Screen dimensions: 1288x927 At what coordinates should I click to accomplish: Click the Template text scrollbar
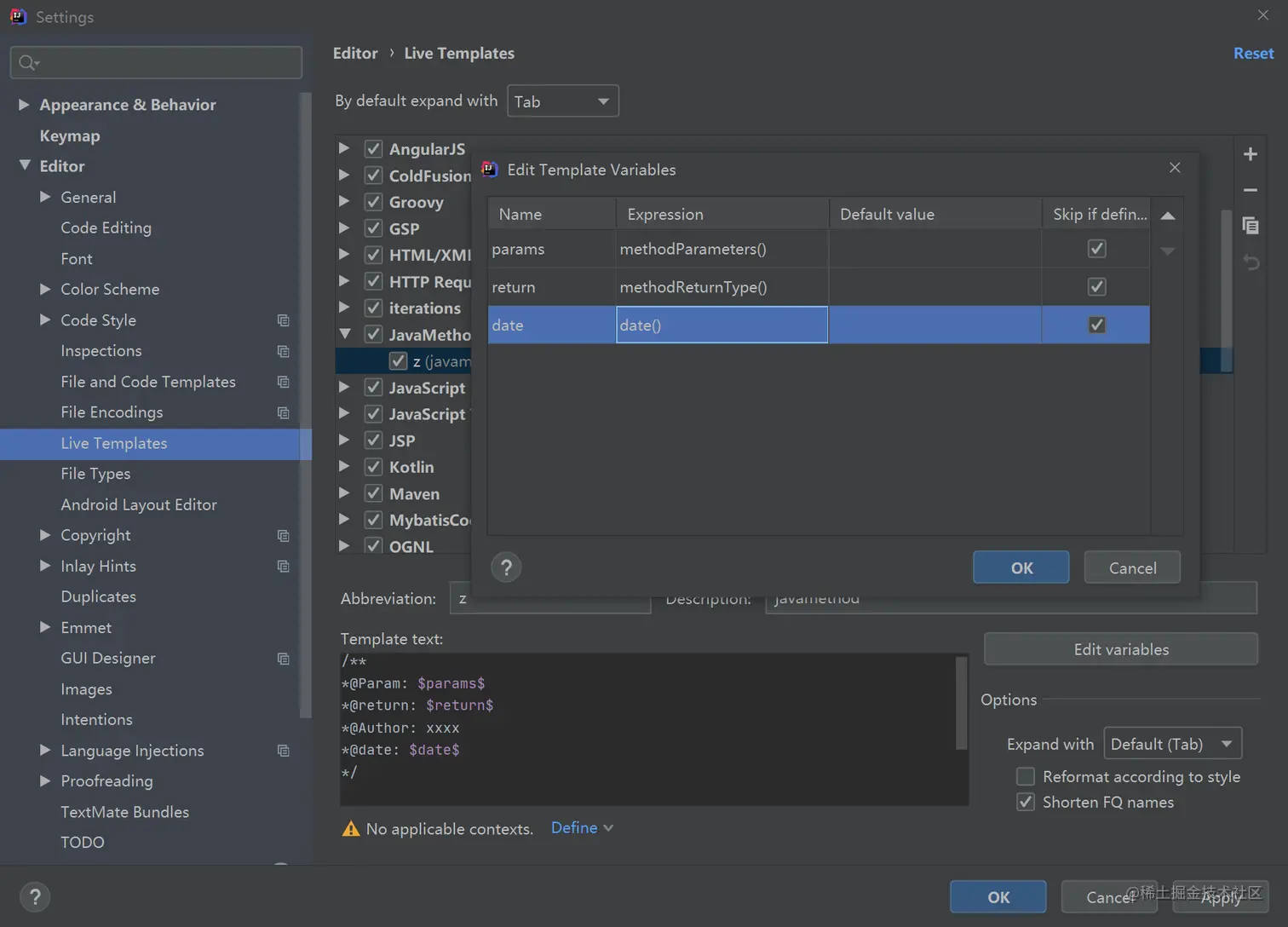click(961, 704)
